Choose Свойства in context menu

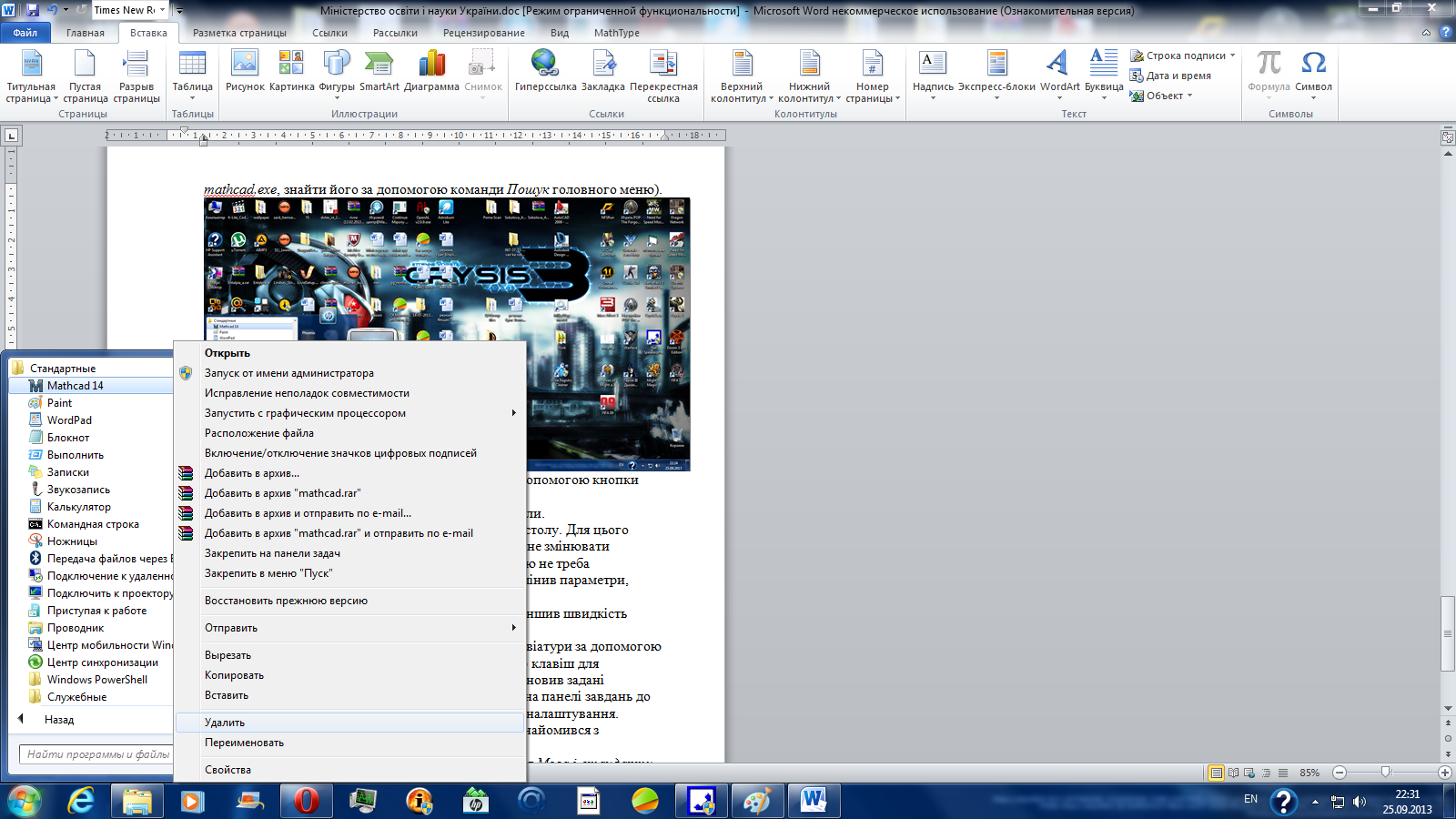[350, 770]
